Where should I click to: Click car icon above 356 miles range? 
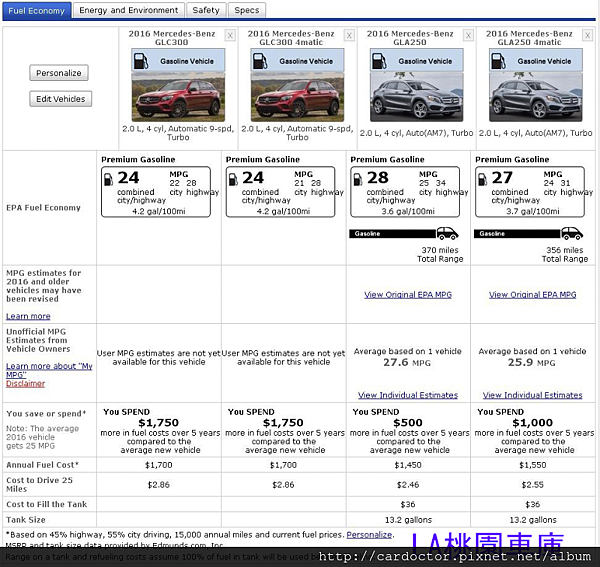572,233
